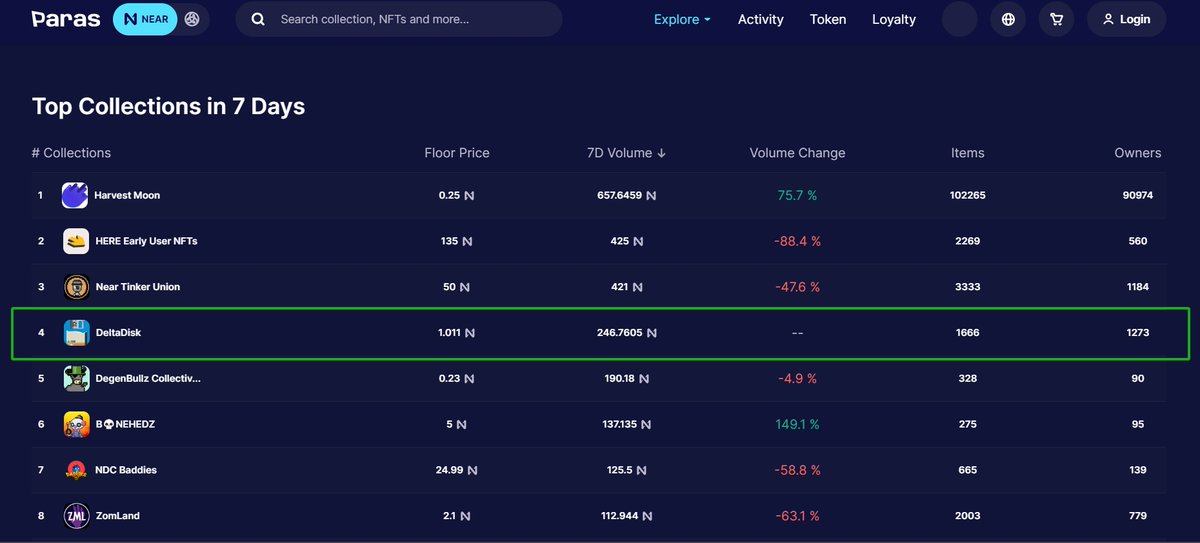This screenshot has width=1200, height=543.
Task: Open the Near Tinker Union link
Action: 137,287
